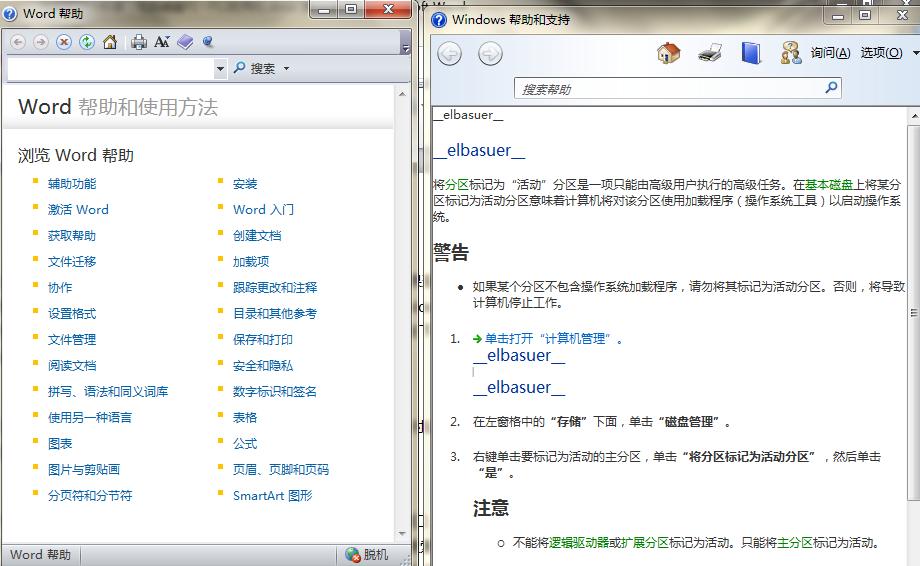Open the 创建文档 topic
The width and height of the screenshot is (920, 566).
(257, 236)
